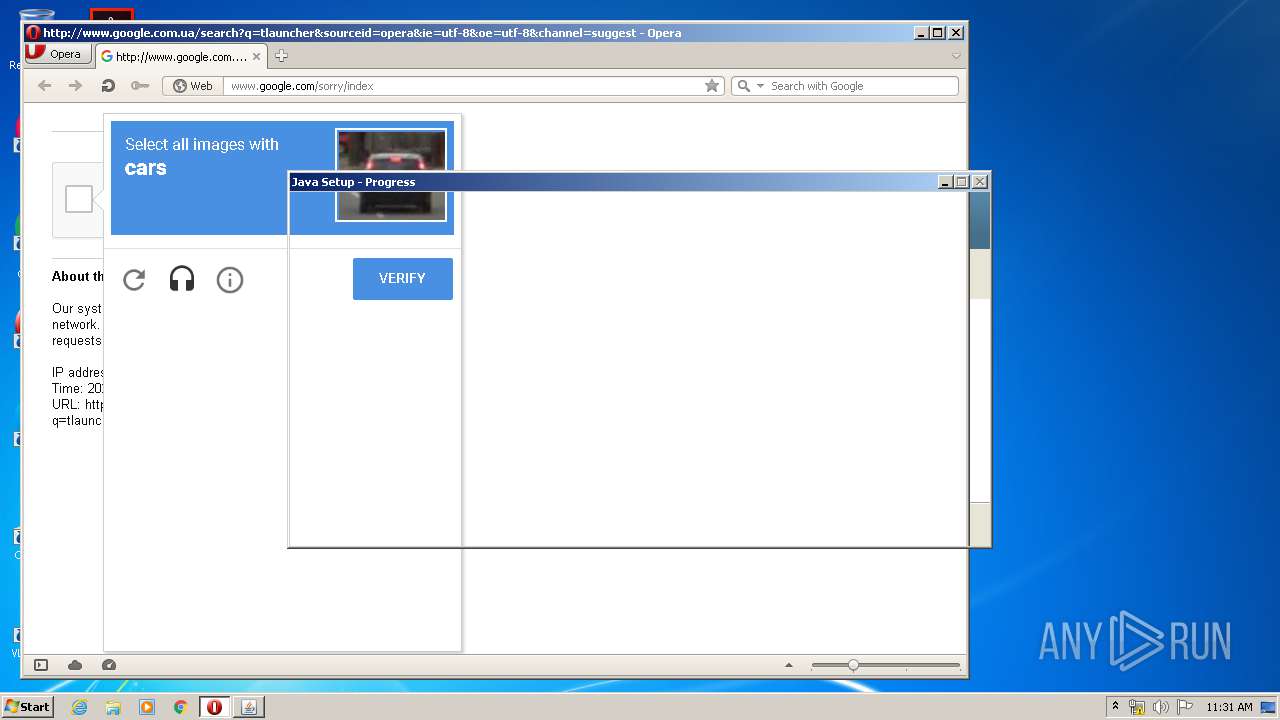The height and width of the screenshot is (720, 1280).
Task: Reload the captcha challenge
Action: coord(134,280)
